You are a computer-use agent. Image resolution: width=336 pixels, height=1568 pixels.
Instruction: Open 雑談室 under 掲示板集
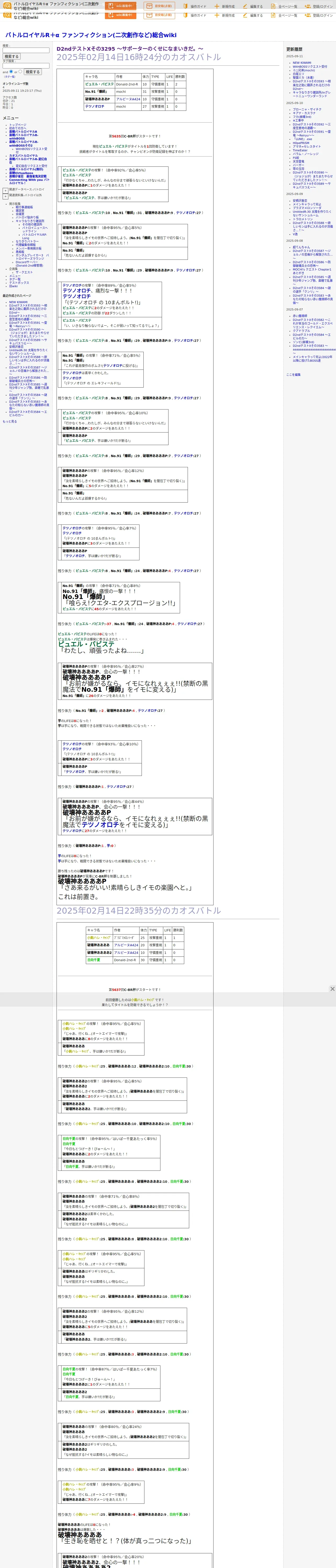(20, 211)
